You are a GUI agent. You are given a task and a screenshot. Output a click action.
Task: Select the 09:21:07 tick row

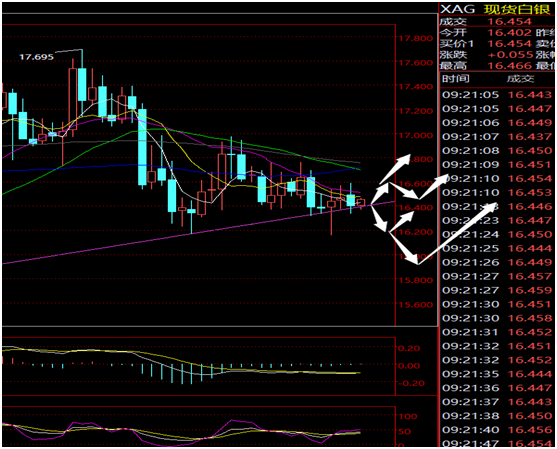(497, 137)
